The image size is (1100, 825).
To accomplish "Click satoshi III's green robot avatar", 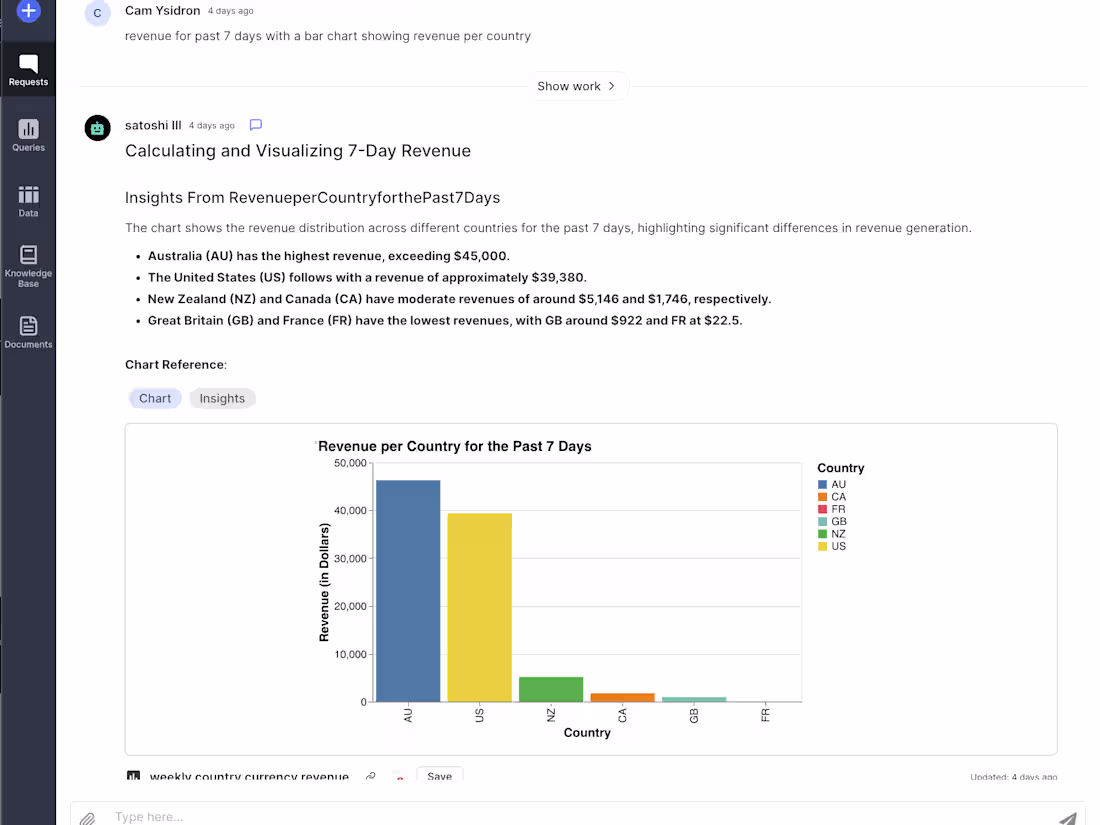I will (96, 128).
